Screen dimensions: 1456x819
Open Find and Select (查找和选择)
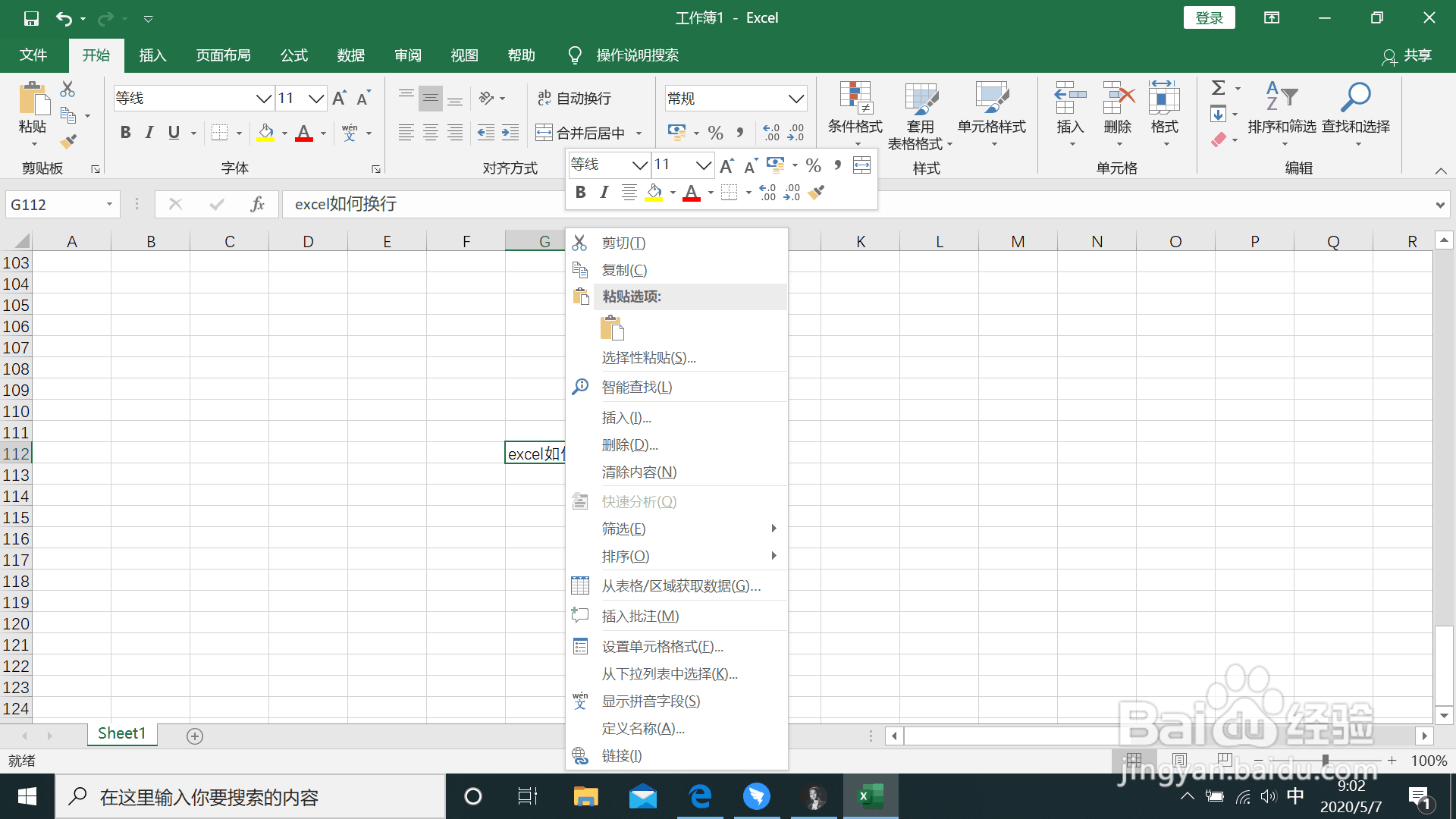1356,114
